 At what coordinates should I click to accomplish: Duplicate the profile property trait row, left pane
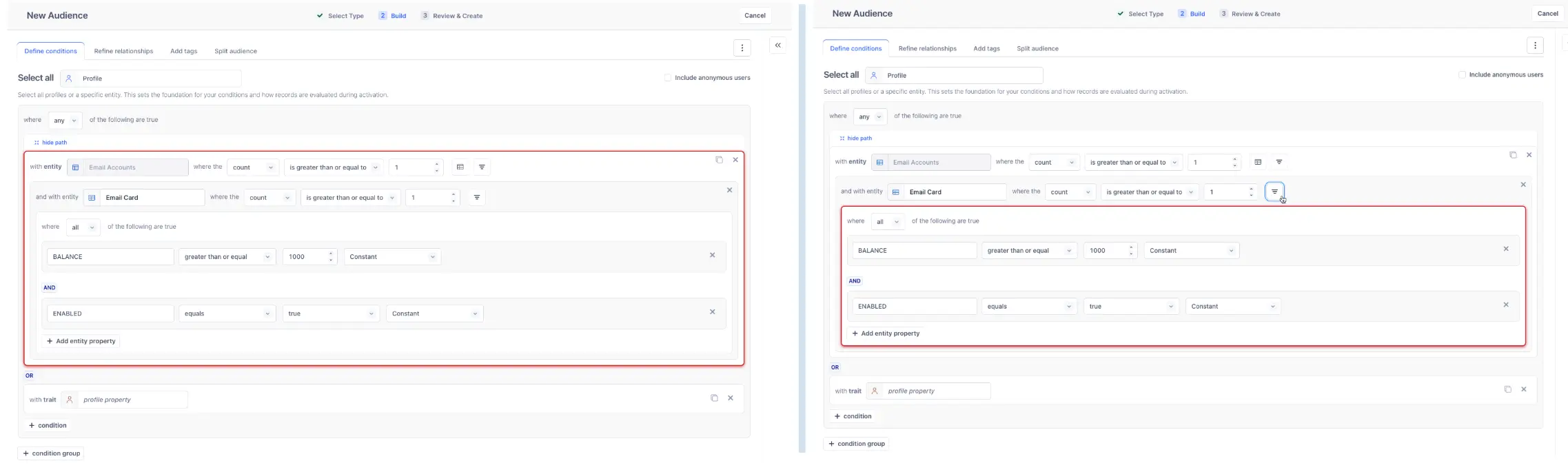pos(714,398)
